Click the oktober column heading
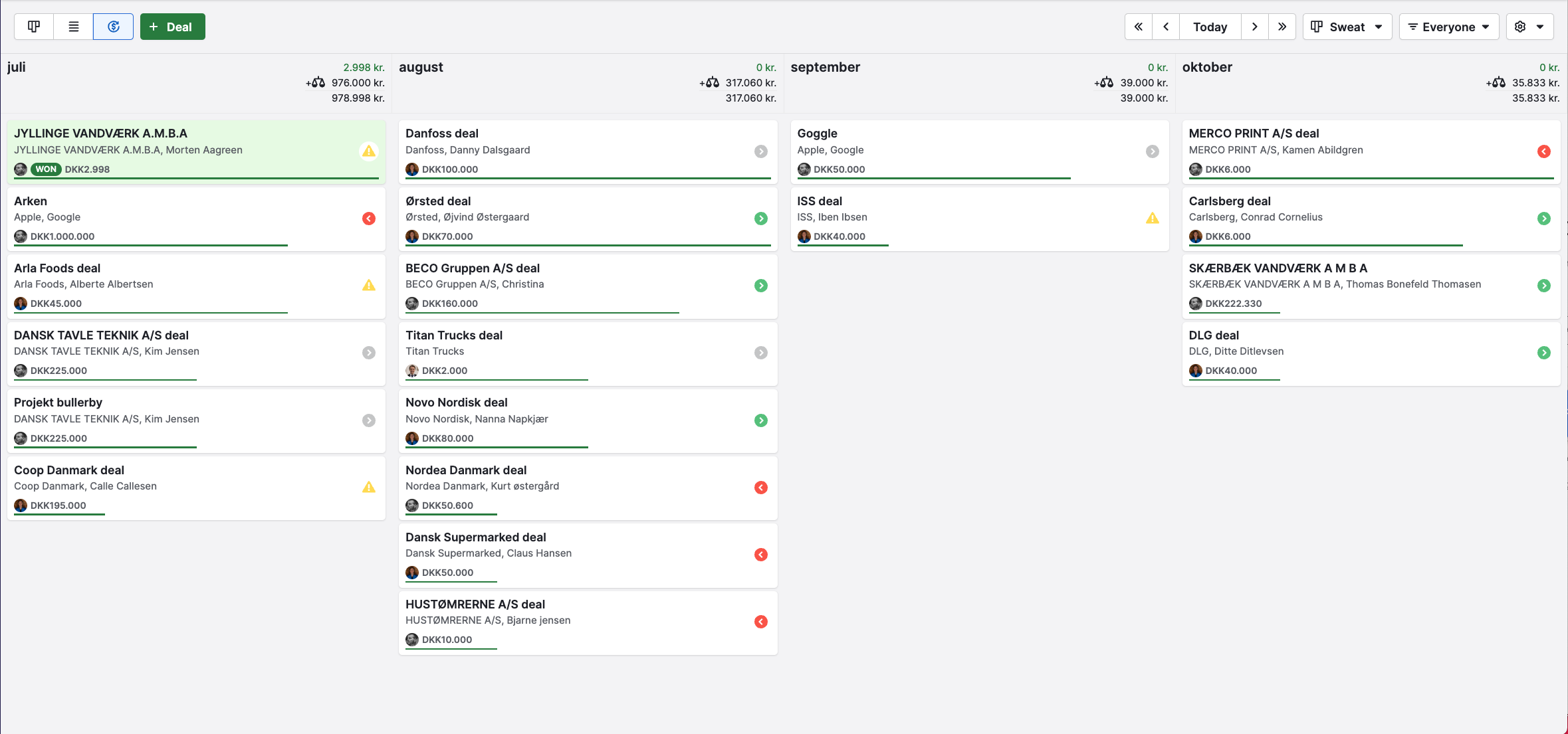1568x734 pixels. pos(1207,67)
